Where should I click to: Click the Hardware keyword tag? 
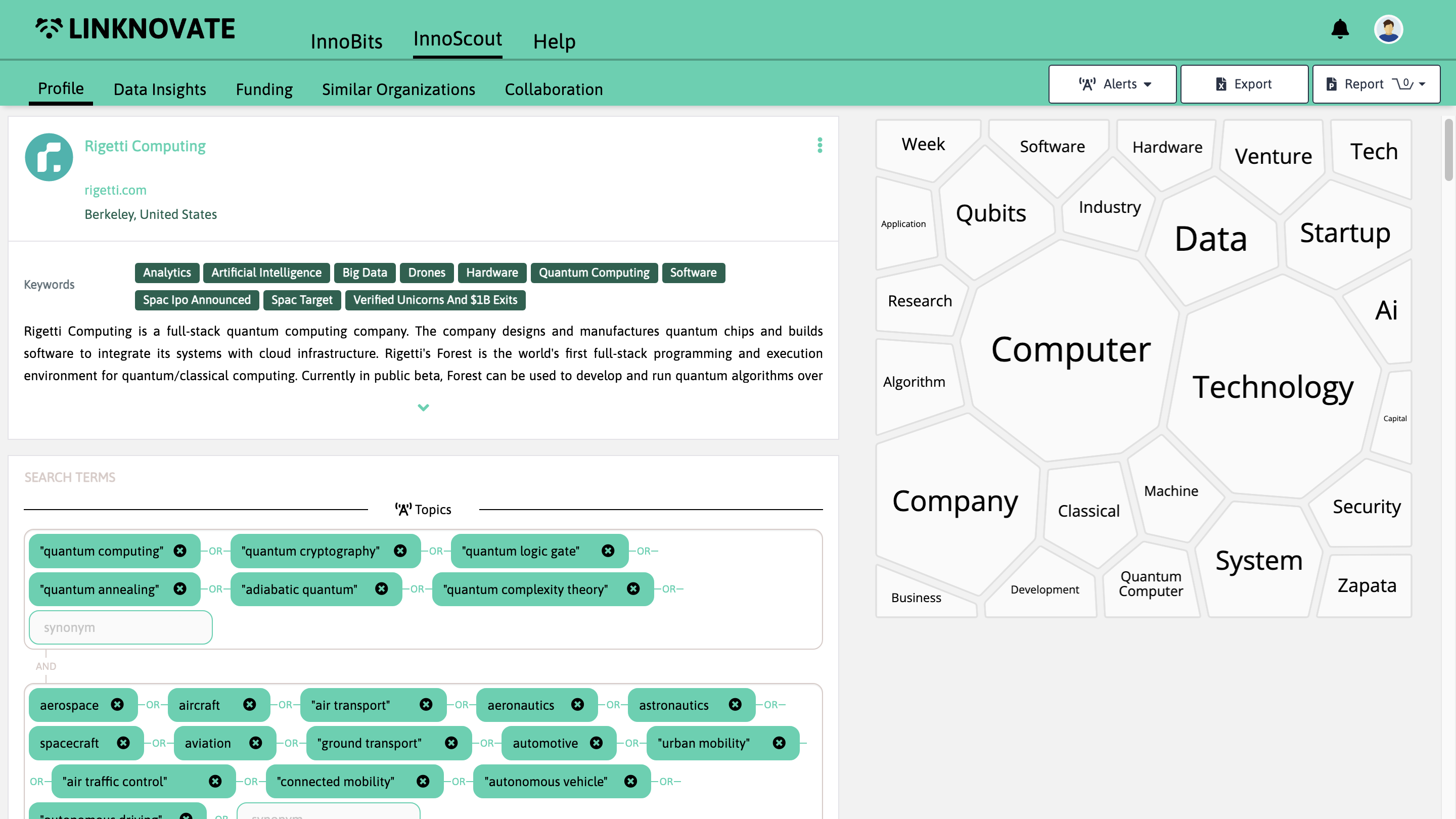[x=492, y=272]
